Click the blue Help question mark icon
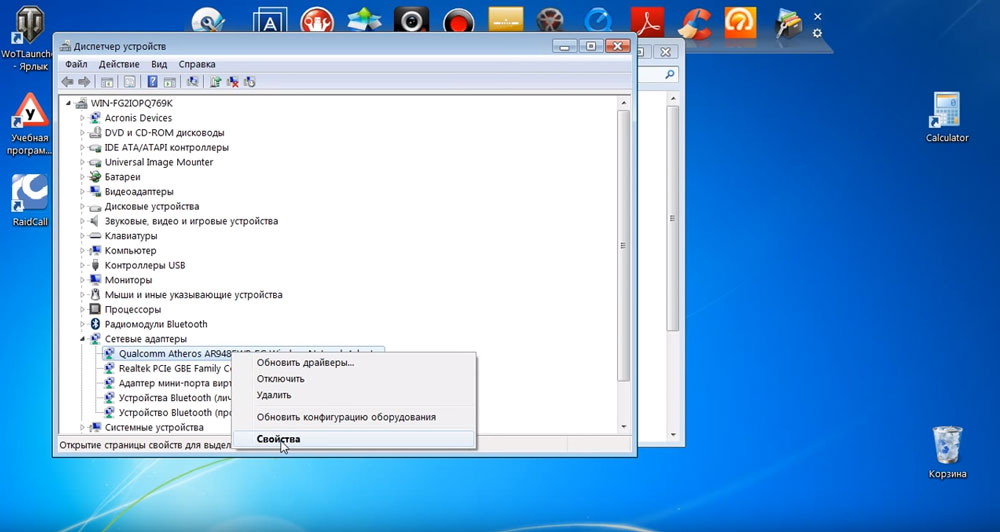Screen dimensions: 1000x532 (x=152, y=82)
